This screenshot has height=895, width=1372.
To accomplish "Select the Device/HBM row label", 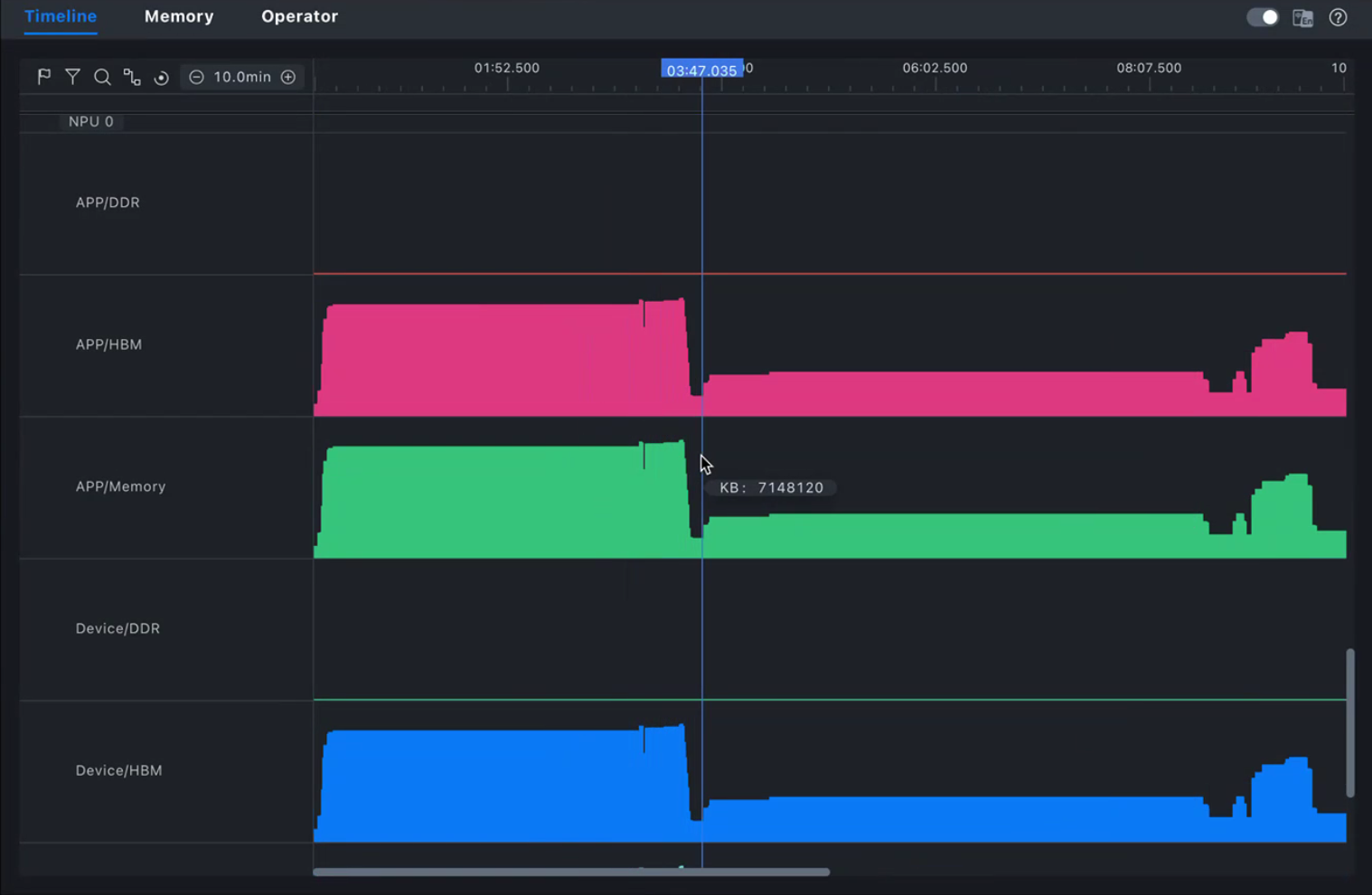I will (118, 770).
